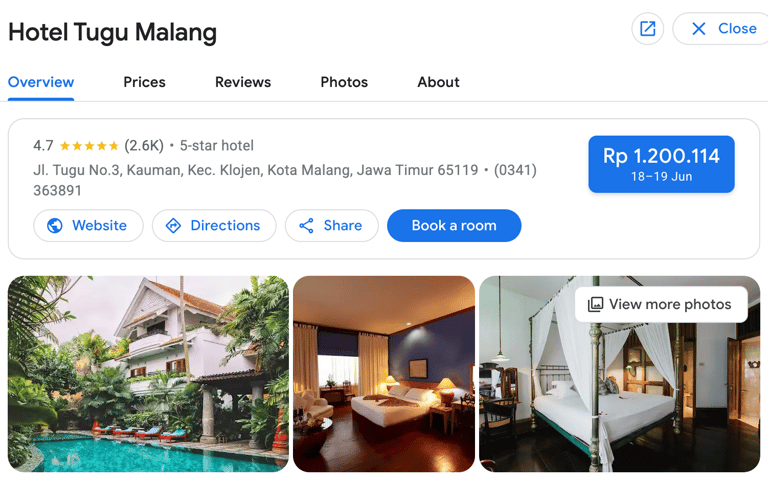Open hotel in new window icon
This screenshot has height=483, width=768.
point(648,28)
